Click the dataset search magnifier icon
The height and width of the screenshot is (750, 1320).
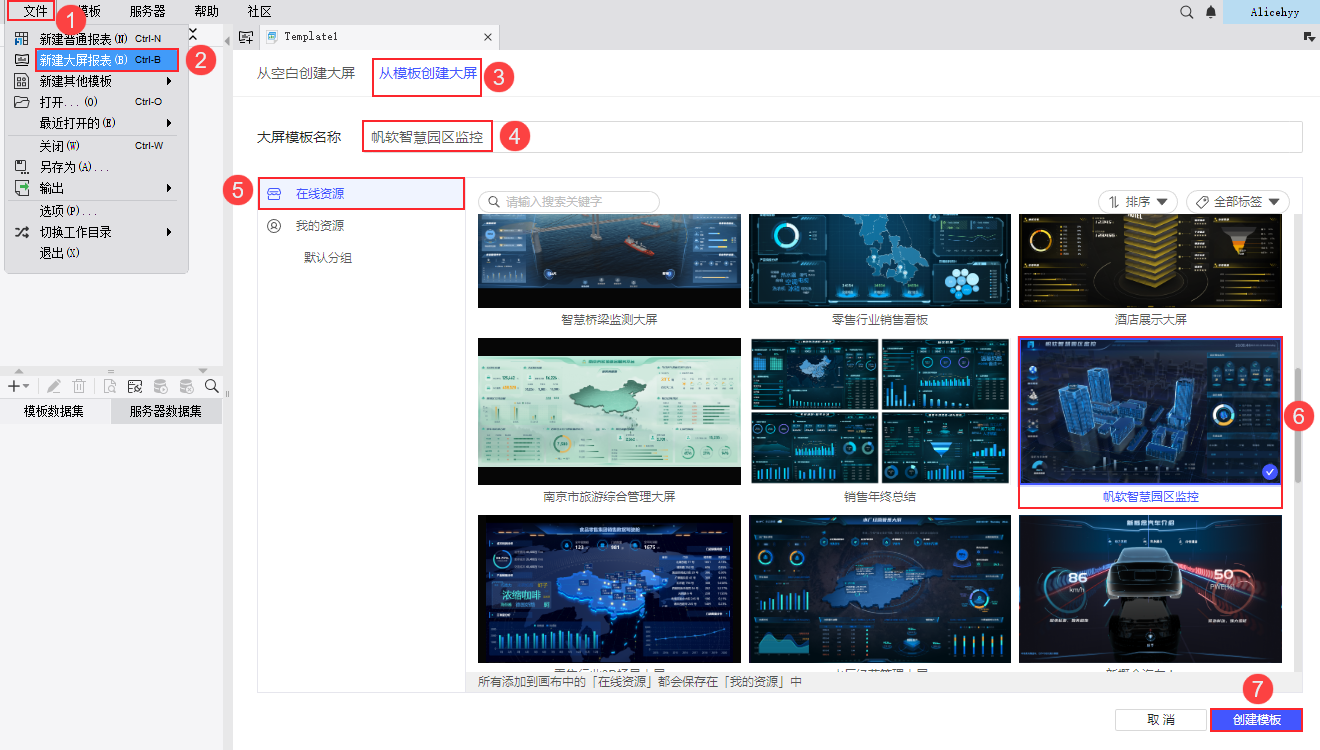(x=212, y=386)
